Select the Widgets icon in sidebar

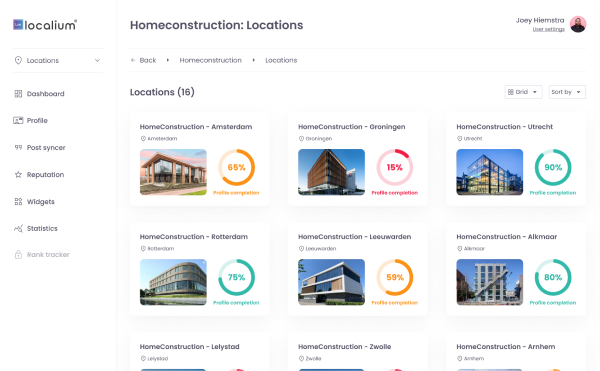tap(18, 202)
